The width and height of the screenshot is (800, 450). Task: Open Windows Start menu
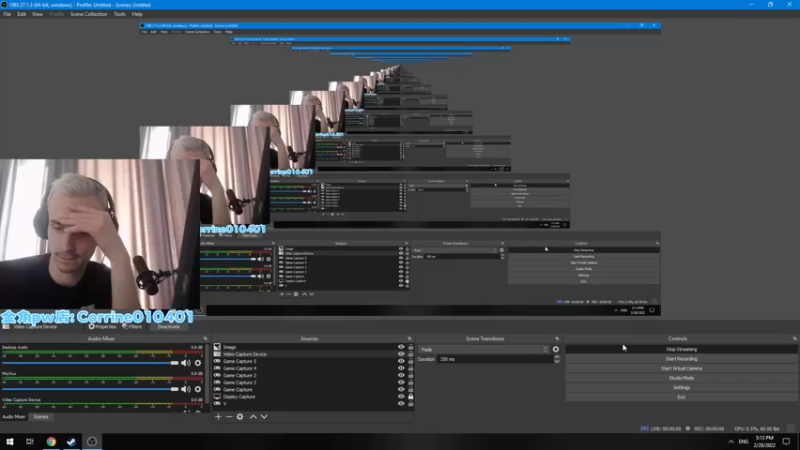(x=10, y=442)
